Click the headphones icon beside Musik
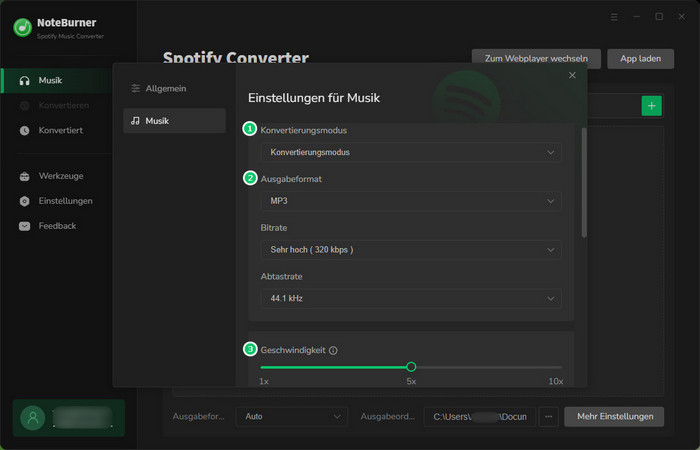 (25, 81)
